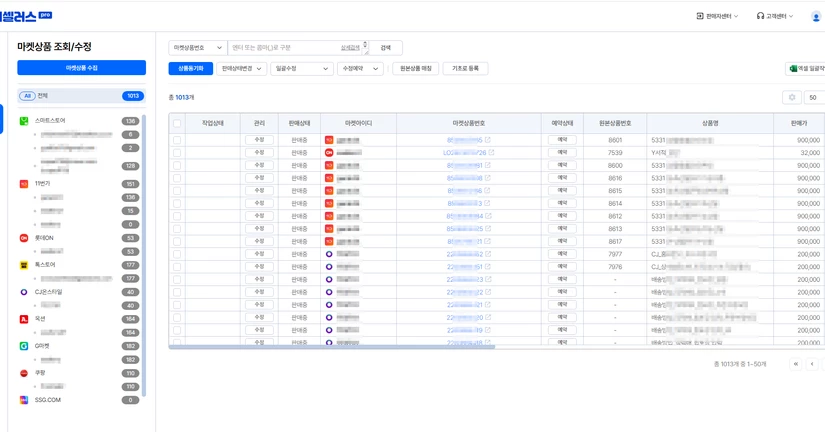Click the 셀러스 pro logo
Viewport: 825px width, 432px height.
pyautogui.click(x=26, y=16)
